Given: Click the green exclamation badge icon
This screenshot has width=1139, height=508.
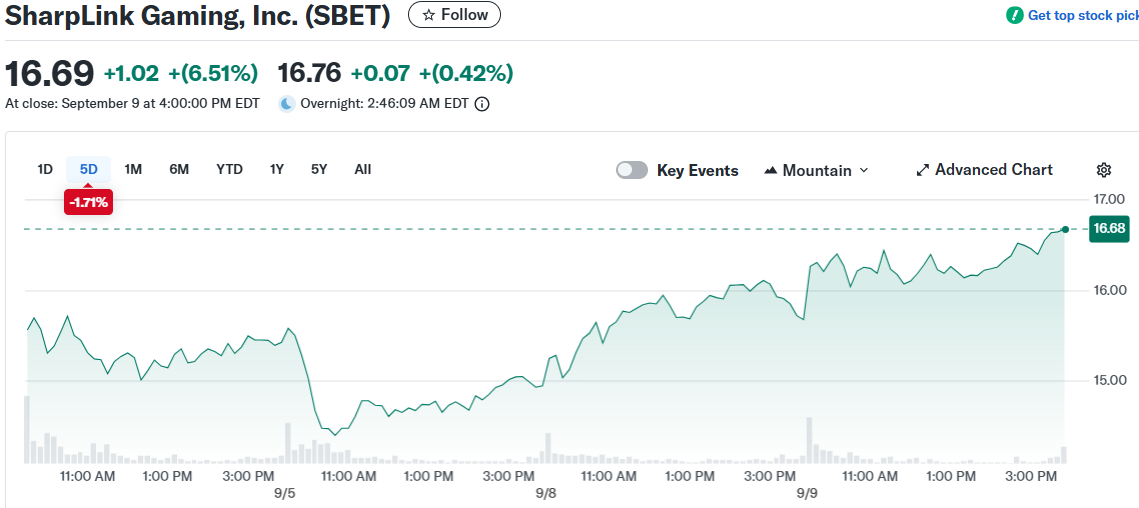Looking at the screenshot, I should click(x=1015, y=15).
